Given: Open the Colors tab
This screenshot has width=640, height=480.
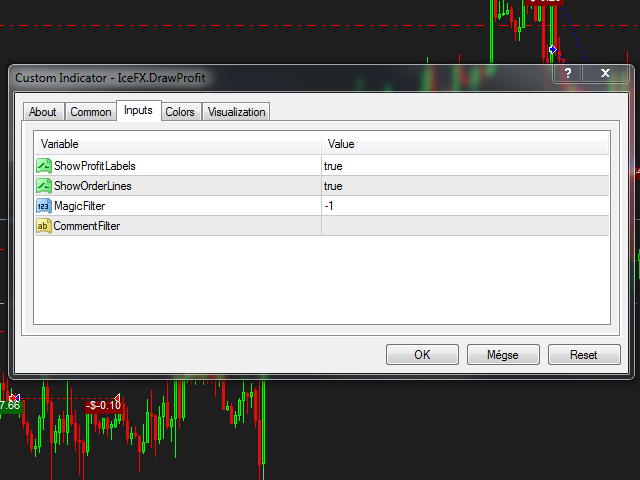Looking at the screenshot, I should (180, 112).
